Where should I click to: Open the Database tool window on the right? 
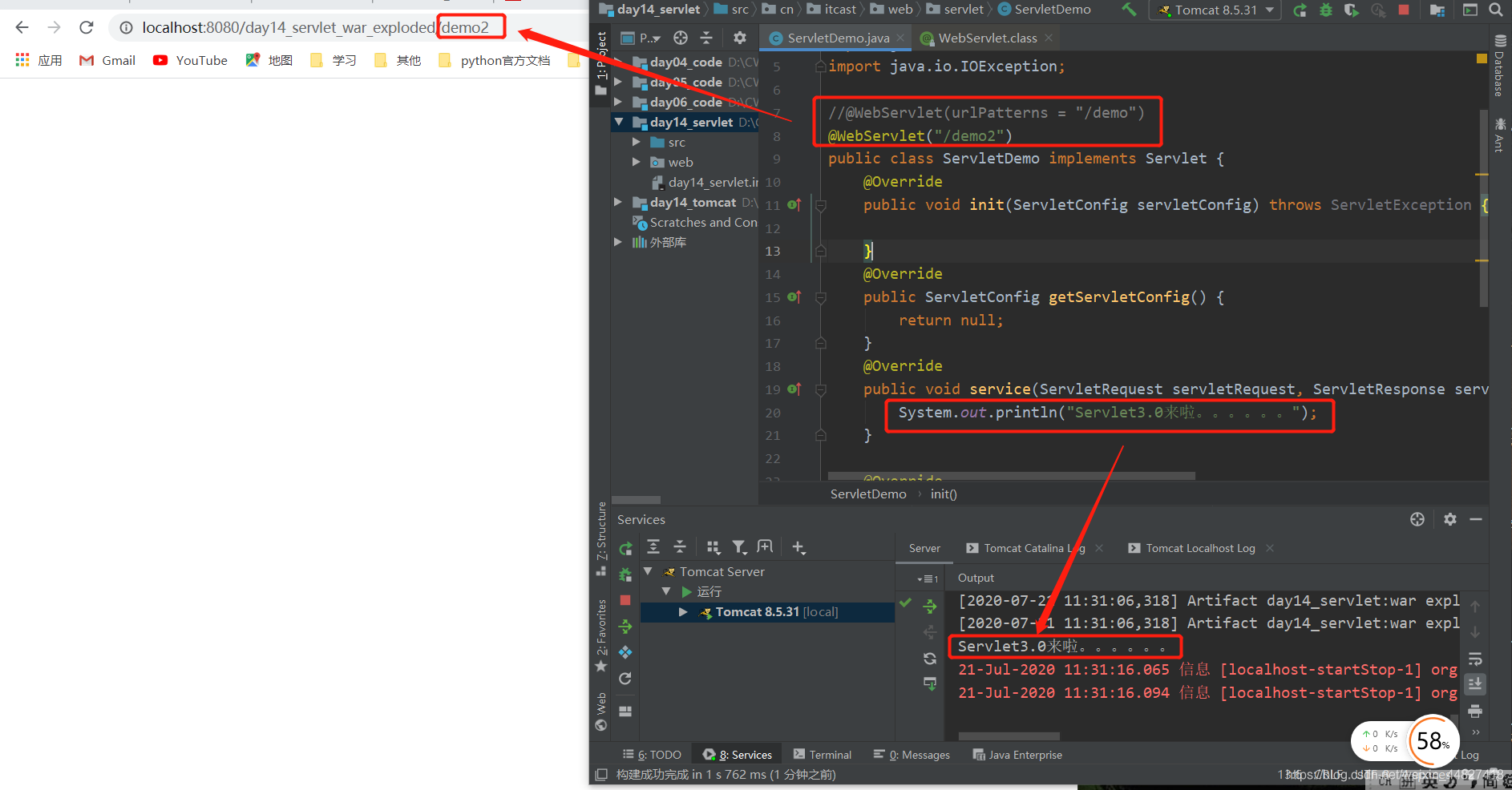pos(1499,66)
